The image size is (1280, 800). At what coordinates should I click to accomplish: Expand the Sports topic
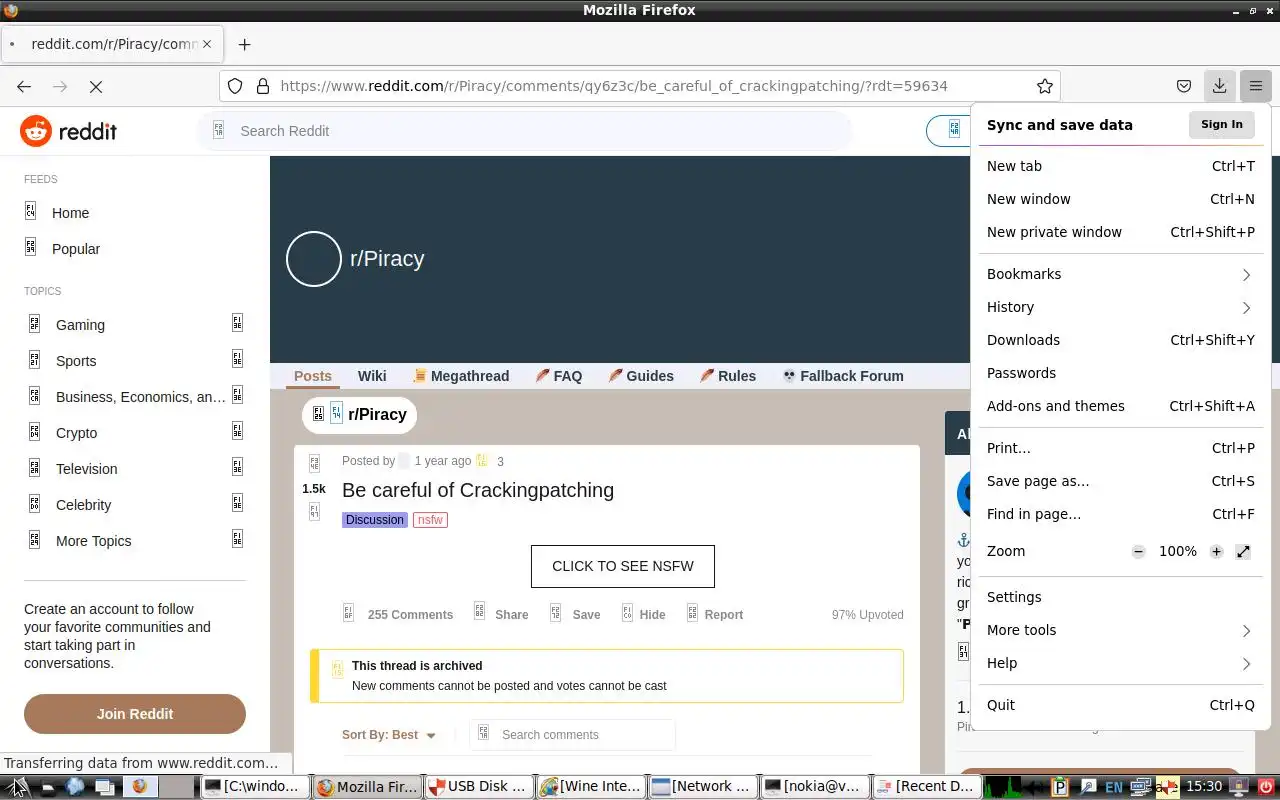[x=237, y=359]
